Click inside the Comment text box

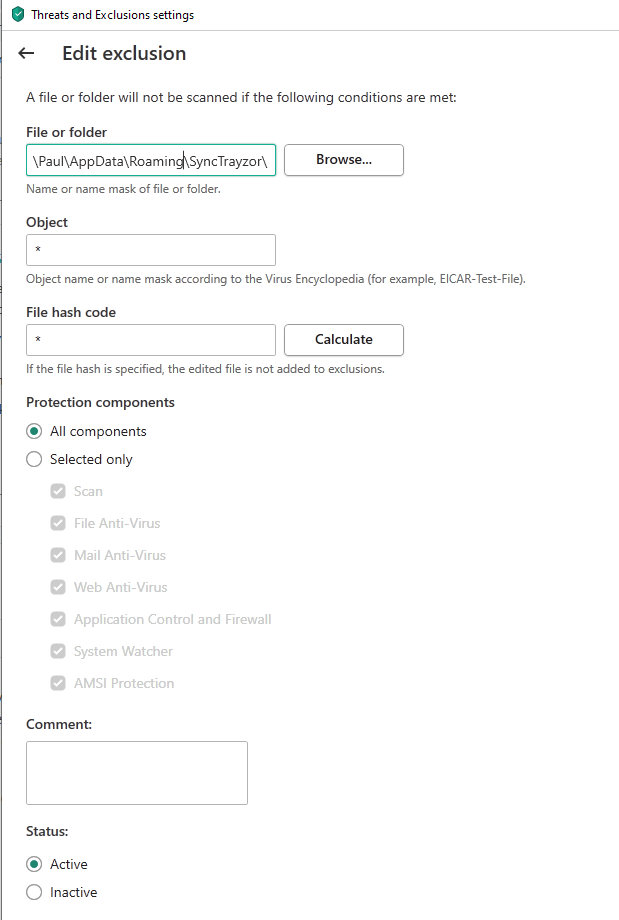[x=137, y=773]
